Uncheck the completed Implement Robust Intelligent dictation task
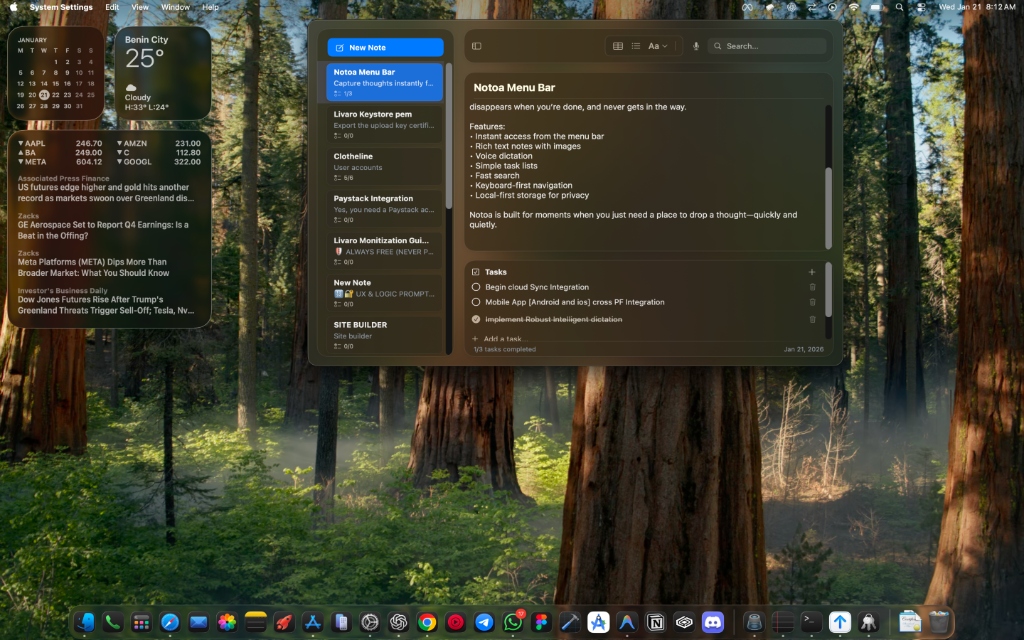 click(476, 319)
